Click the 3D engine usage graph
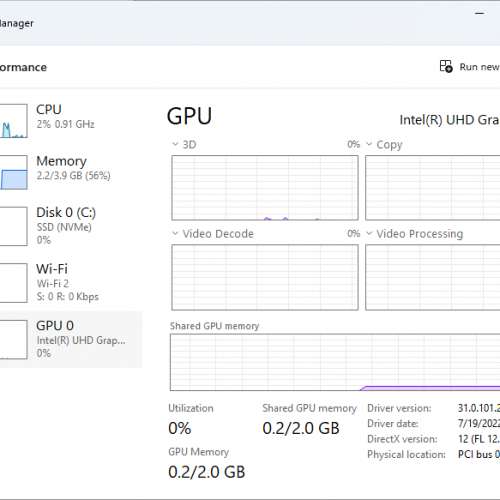Viewport: 500px width, 500px height. tap(265, 188)
